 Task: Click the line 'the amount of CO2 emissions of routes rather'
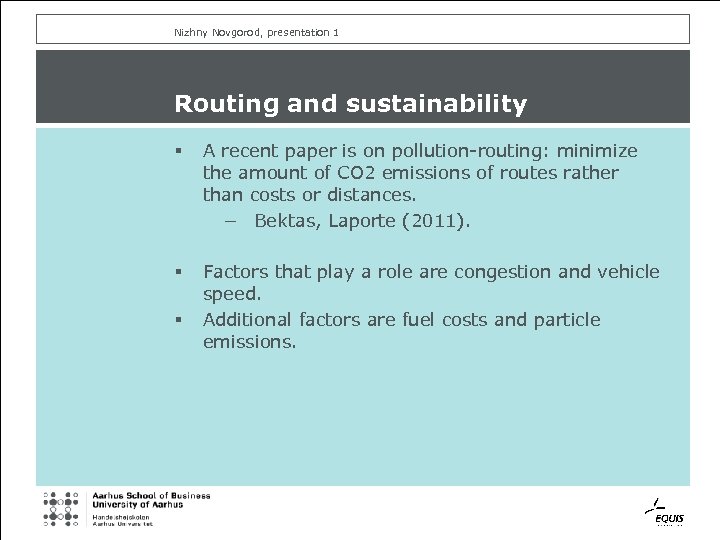click(411, 173)
